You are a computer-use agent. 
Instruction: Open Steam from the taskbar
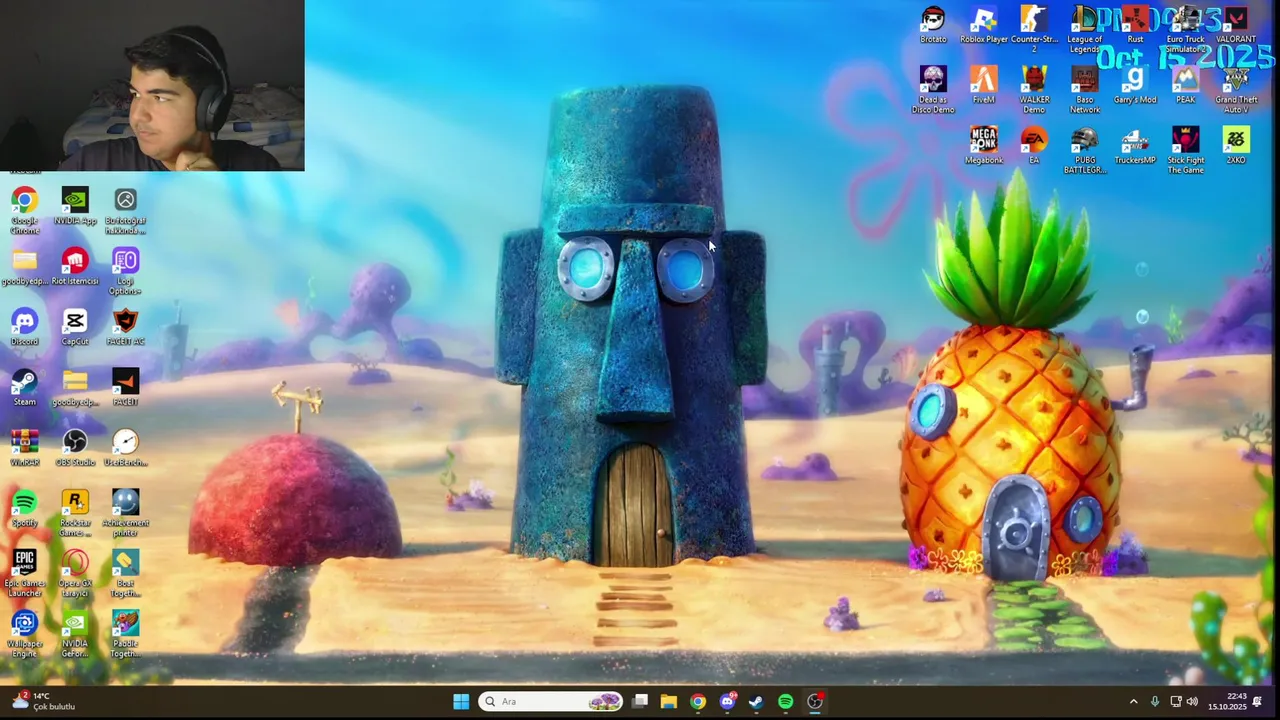click(756, 701)
